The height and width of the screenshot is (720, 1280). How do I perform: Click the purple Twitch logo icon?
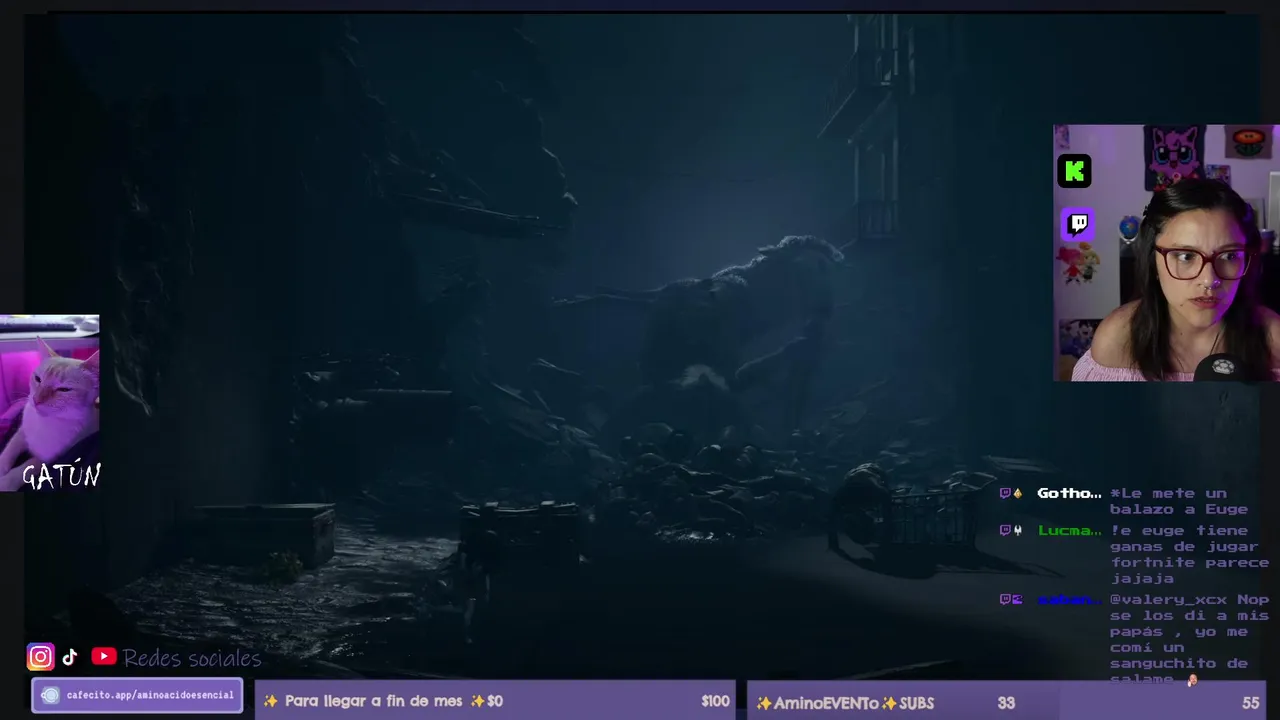tap(1078, 224)
